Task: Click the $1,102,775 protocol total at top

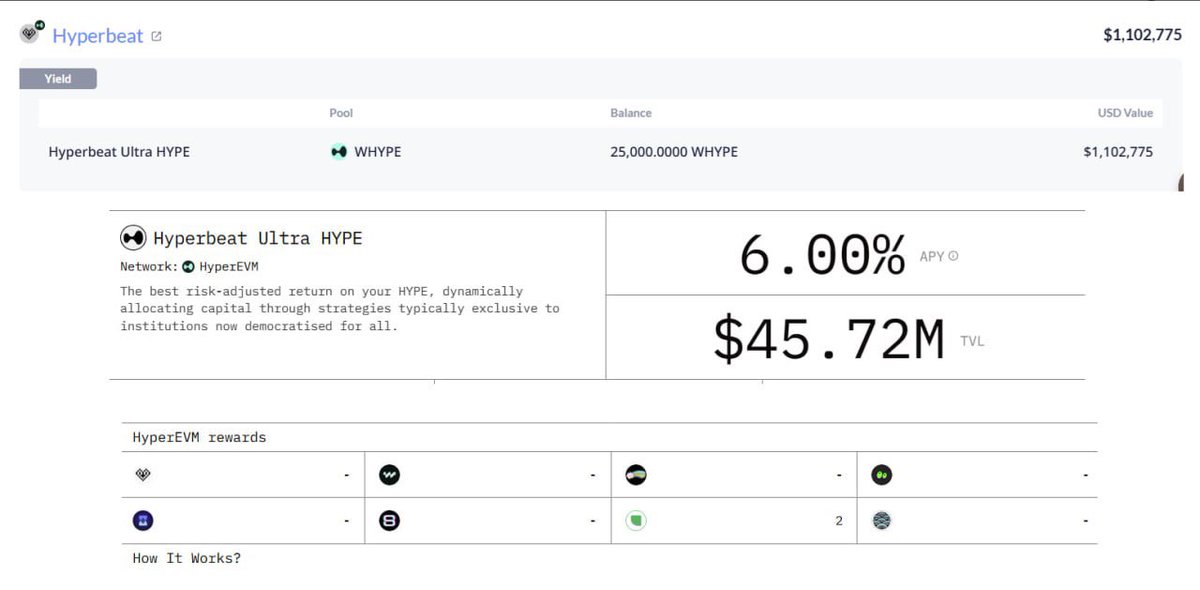Action: click(1142, 35)
